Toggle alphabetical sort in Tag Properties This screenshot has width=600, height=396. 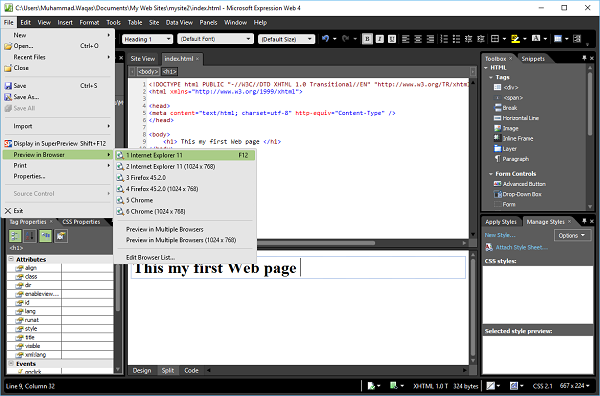[x=30, y=236]
